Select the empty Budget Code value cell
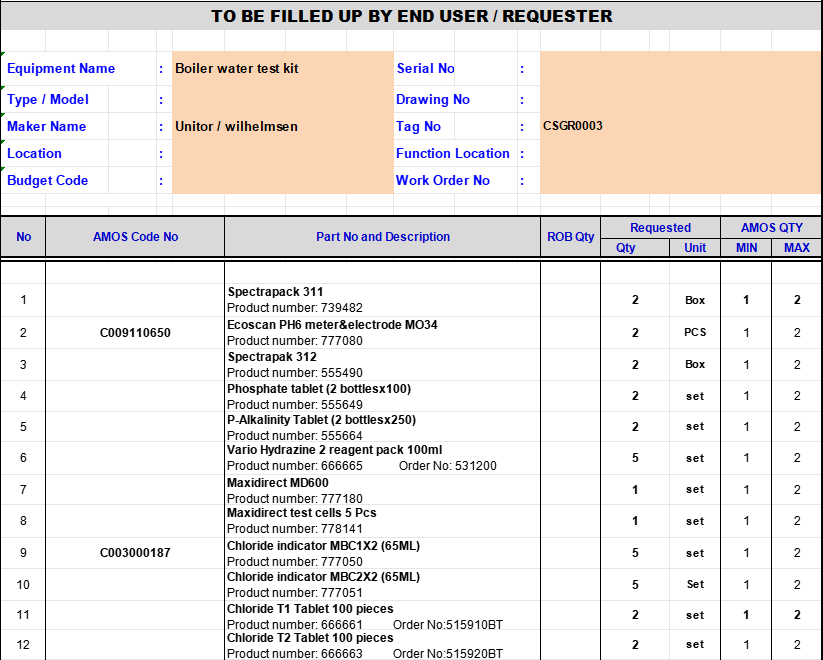The height and width of the screenshot is (660, 823). 282,181
